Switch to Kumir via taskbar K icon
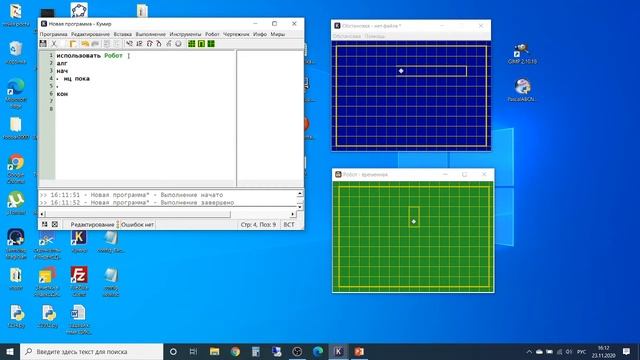Screen dimensions: 640x360 click(338, 351)
